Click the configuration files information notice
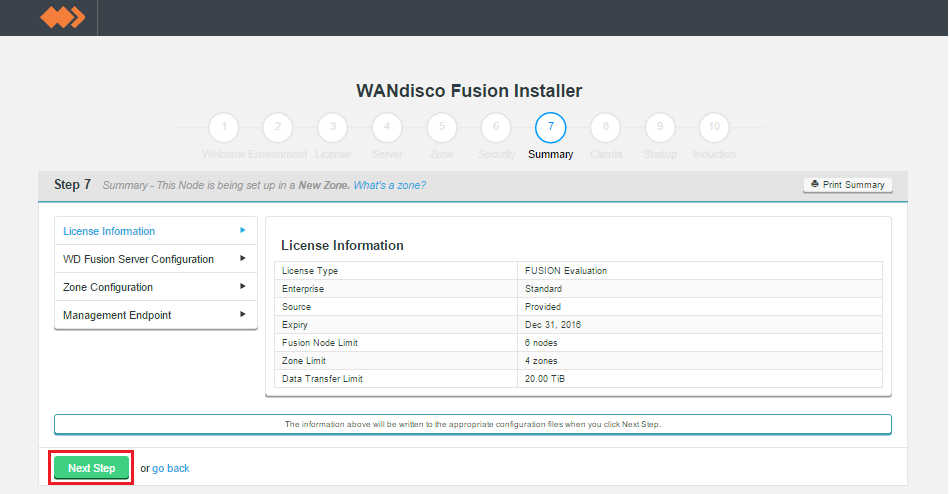The height and width of the screenshot is (494, 950). pos(473,424)
